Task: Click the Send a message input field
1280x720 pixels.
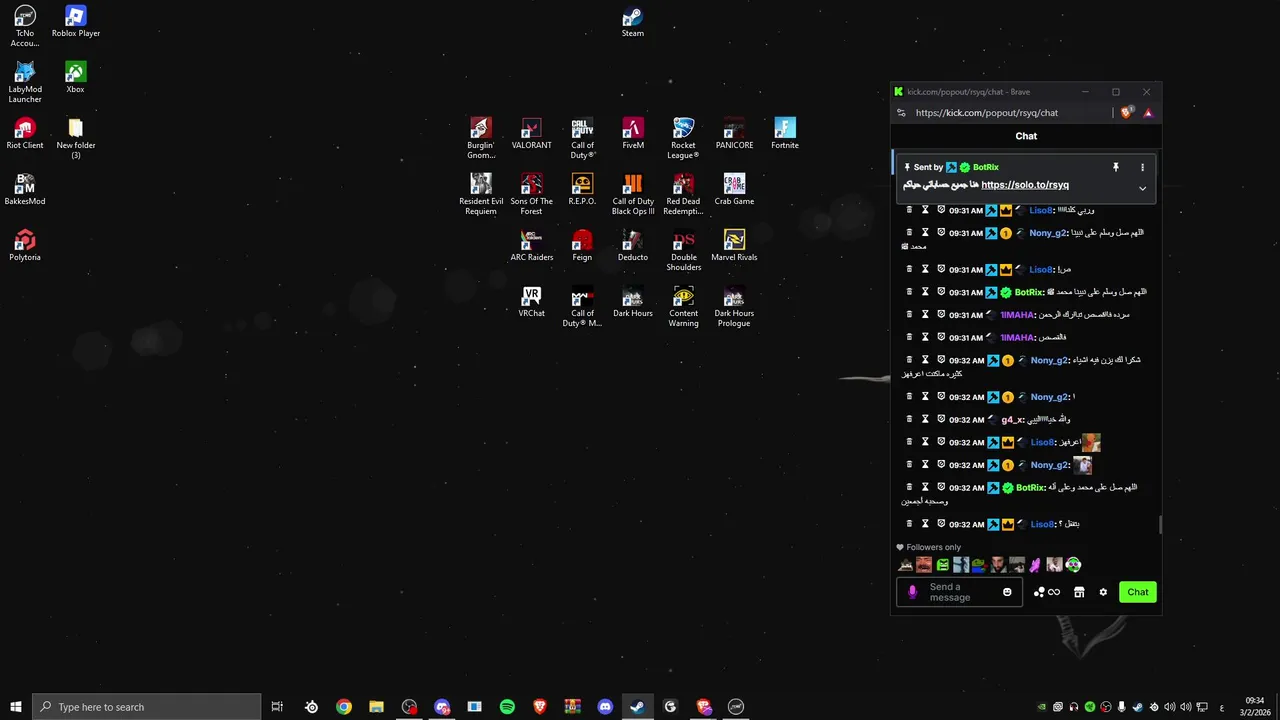Action: click(960, 592)
